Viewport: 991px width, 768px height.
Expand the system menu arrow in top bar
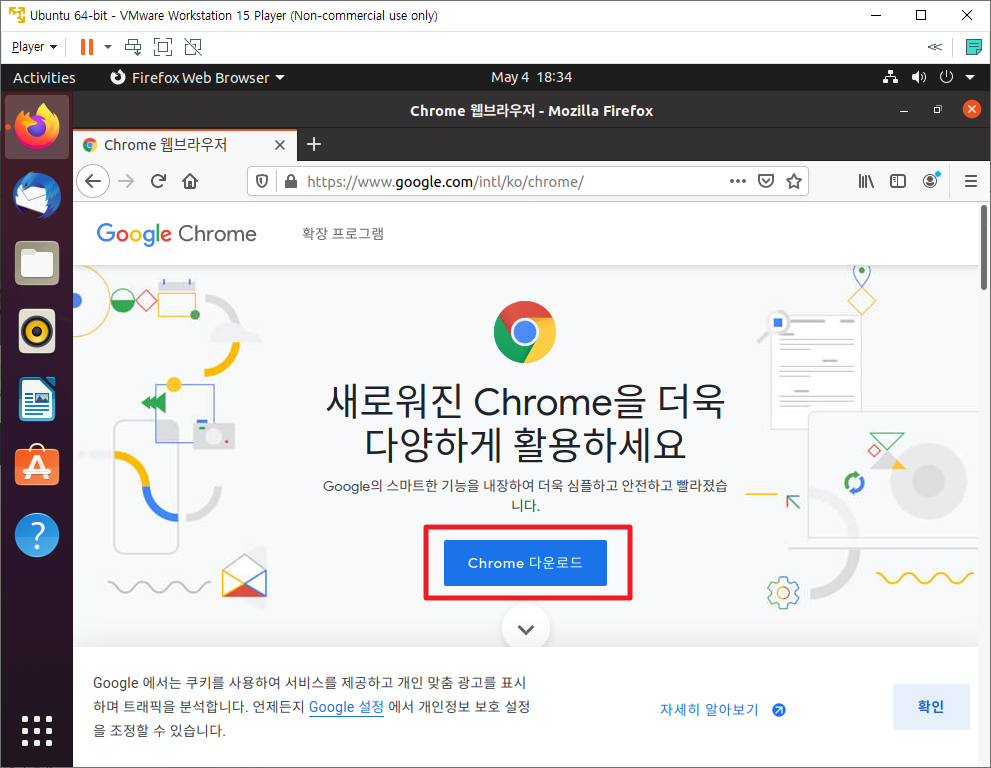pyautogui.click(x=970, y=77)
